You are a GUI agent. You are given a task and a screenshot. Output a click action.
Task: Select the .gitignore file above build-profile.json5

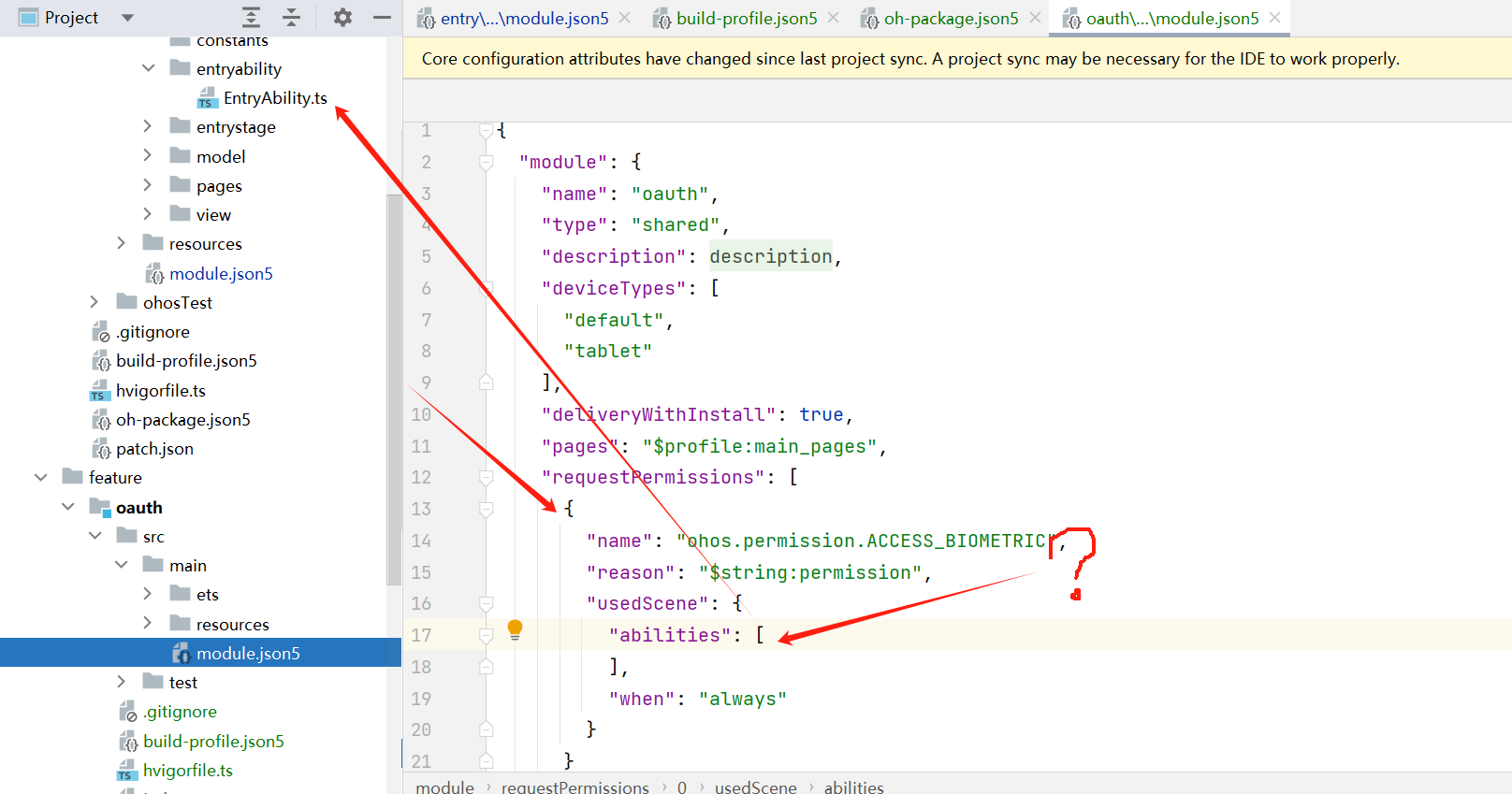tap(153, 332)
